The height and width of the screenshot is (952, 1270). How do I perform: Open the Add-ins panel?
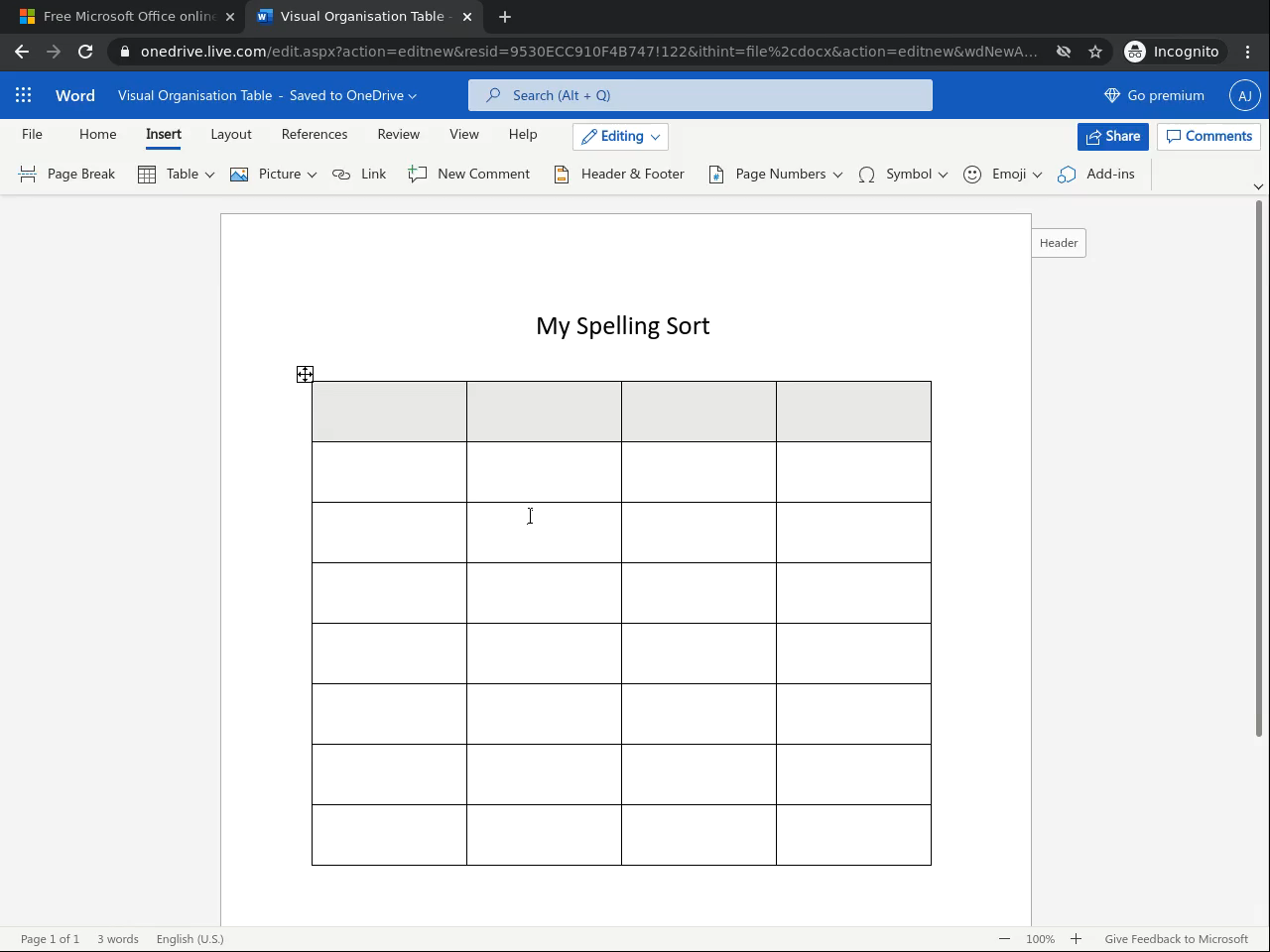point(1096,175)
